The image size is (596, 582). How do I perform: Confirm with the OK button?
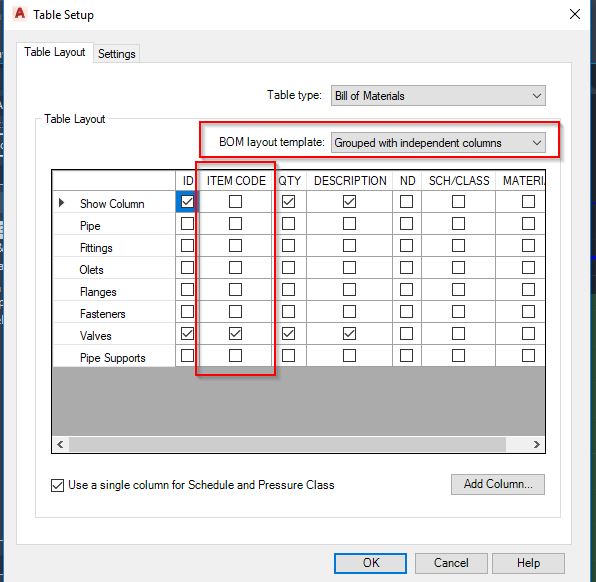(x=371, y=563)
